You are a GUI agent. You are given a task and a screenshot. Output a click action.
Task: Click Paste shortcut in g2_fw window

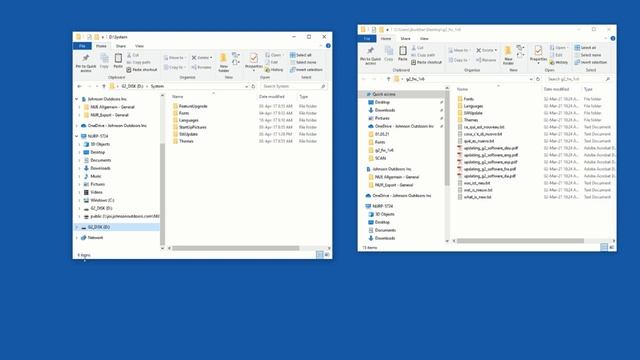[427, 62]
